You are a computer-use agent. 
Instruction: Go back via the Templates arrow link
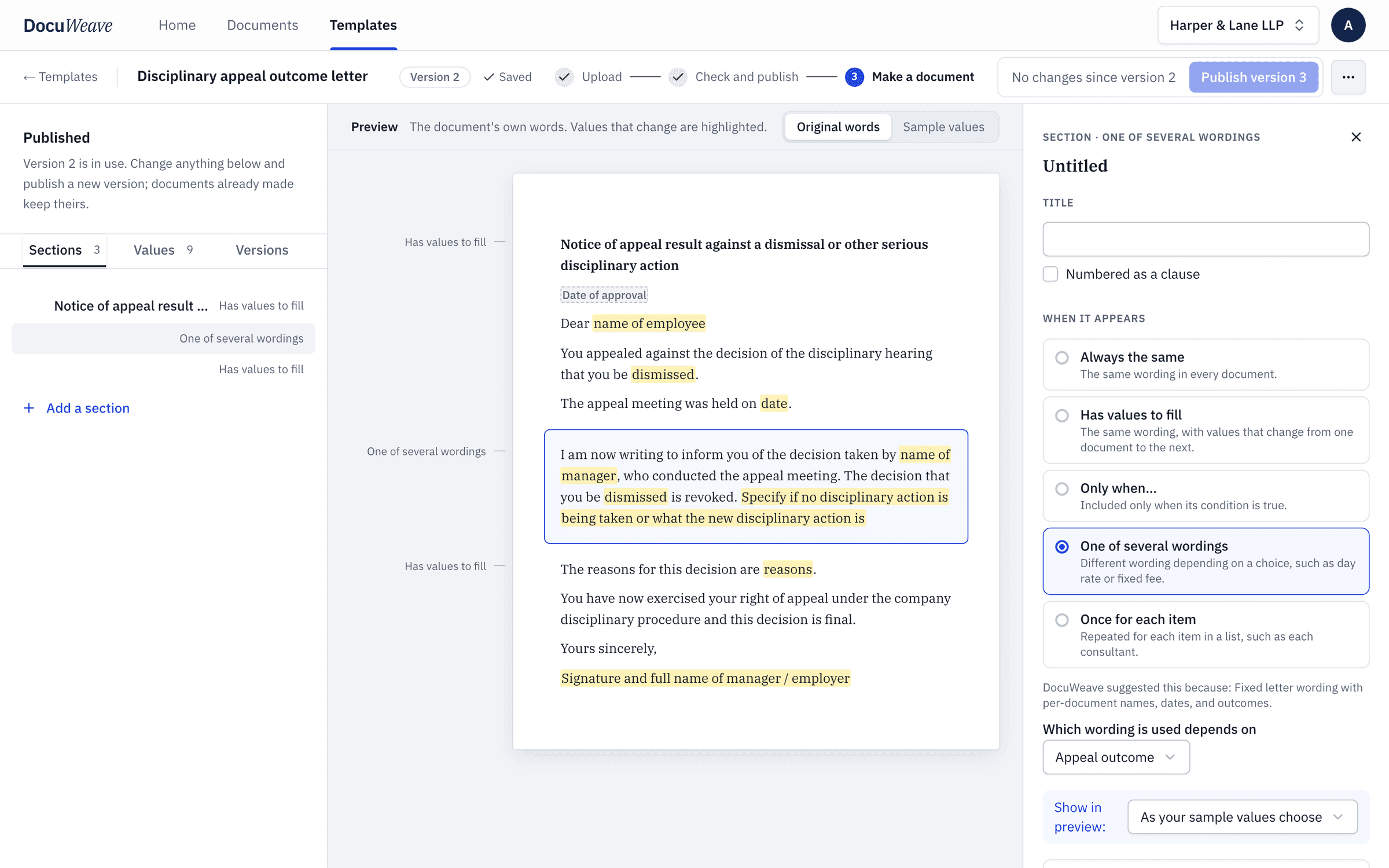pyautogui.click(x=60, y=77)
